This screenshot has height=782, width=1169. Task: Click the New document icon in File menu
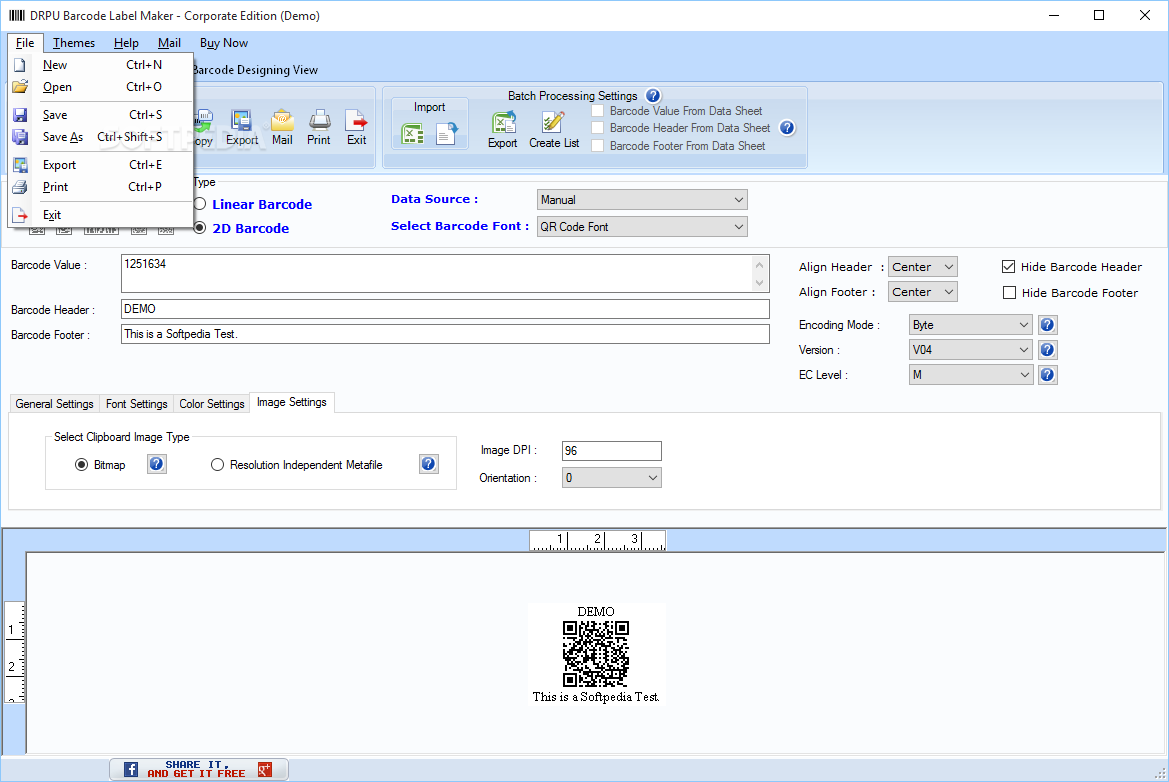pos(20,65)
